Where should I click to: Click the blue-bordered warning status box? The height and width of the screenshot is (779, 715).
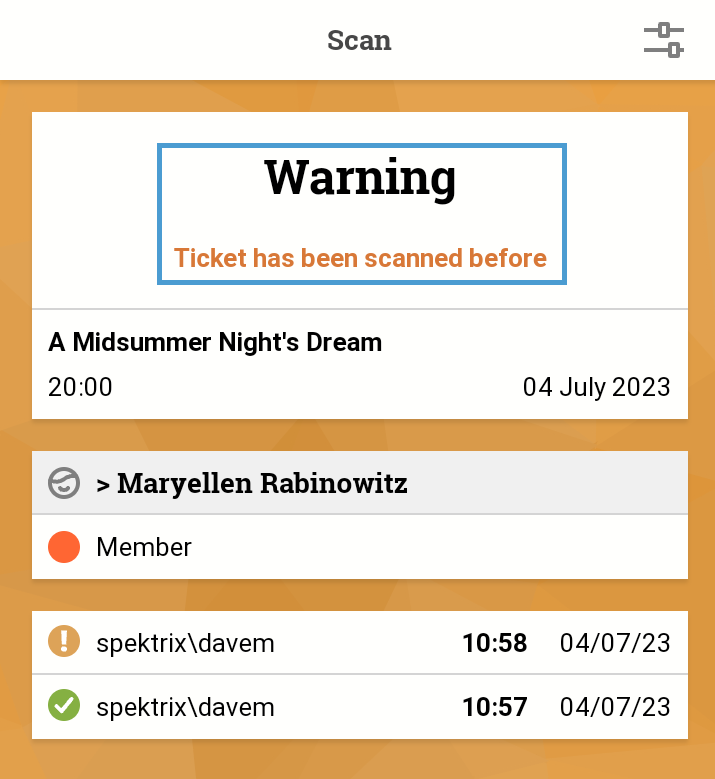tap(362, 214)
